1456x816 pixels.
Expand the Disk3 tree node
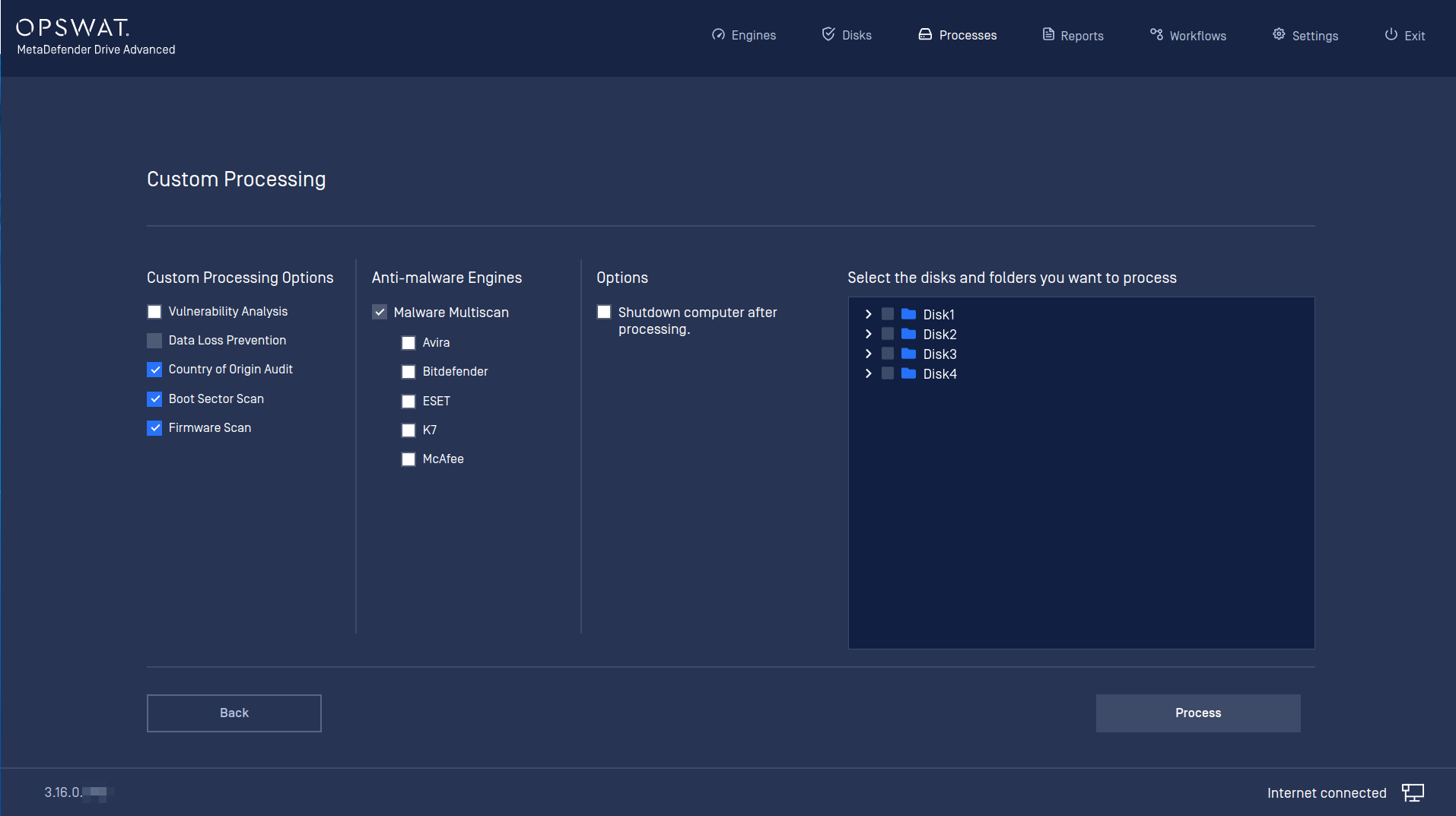868,354
